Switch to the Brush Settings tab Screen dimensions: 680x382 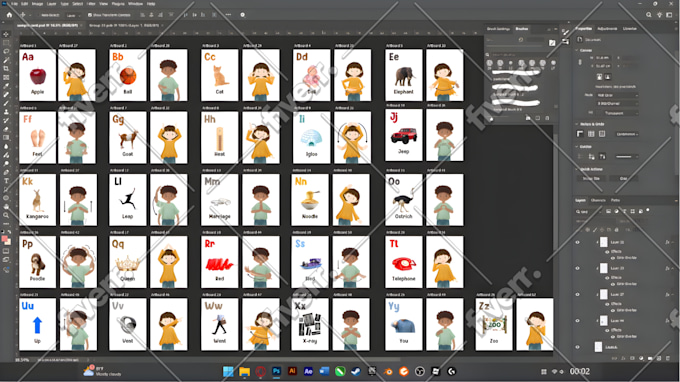[498, 29]
